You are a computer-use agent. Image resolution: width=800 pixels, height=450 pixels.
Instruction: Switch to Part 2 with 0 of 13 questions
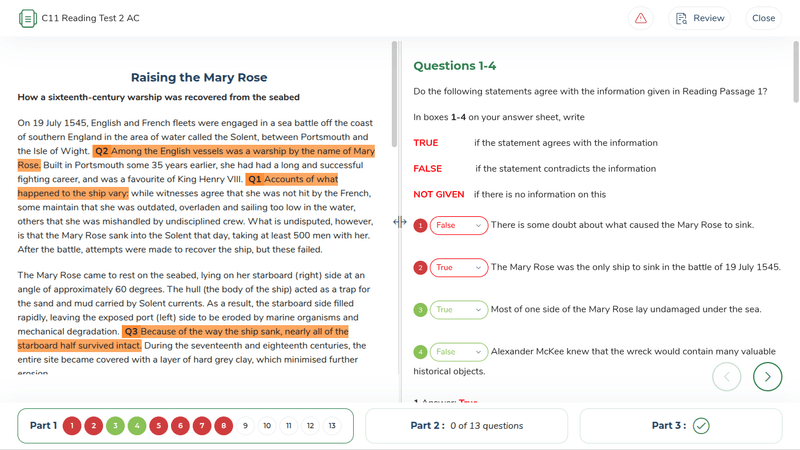point(467,426)
